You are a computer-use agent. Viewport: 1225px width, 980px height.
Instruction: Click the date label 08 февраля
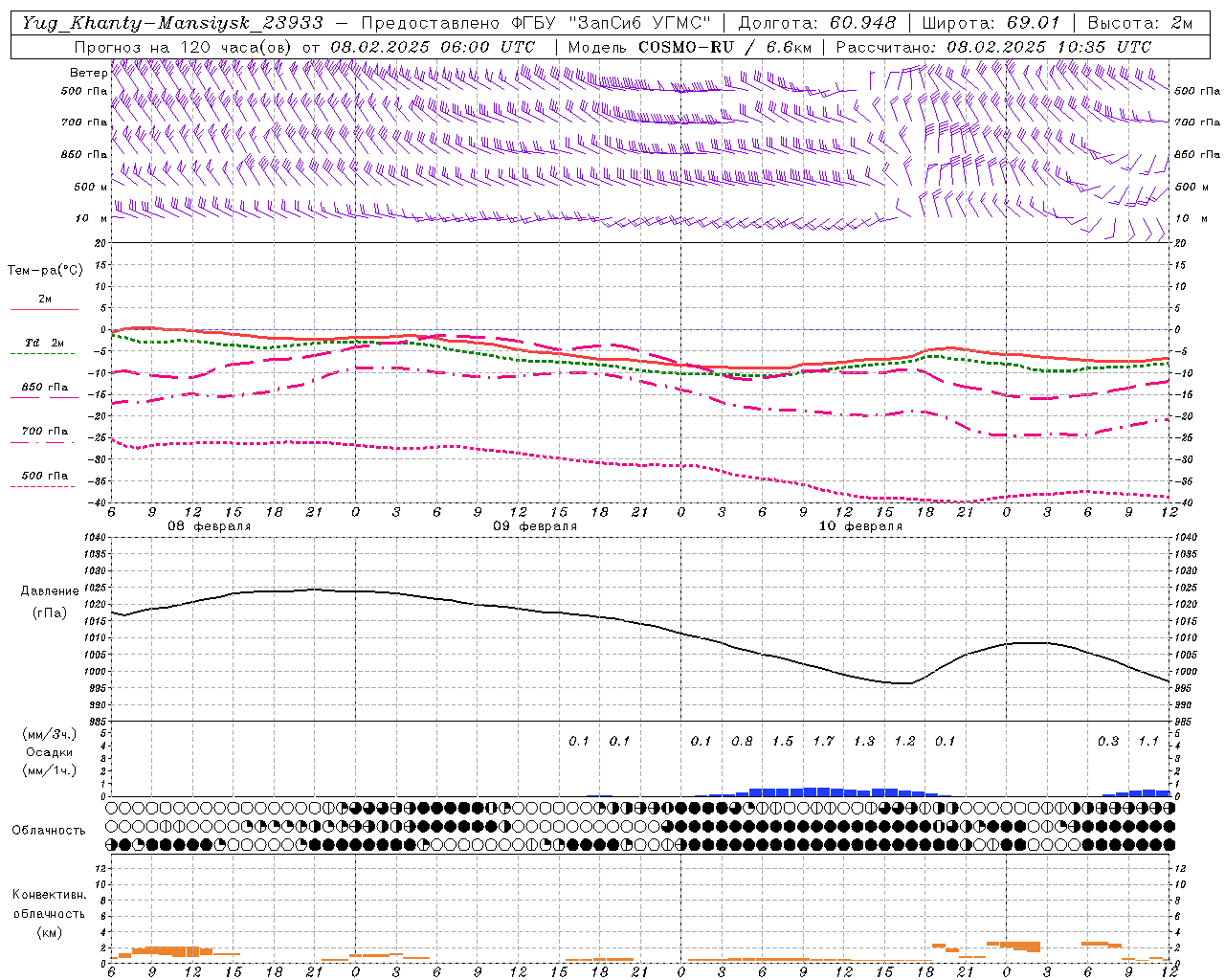point(210,526)
